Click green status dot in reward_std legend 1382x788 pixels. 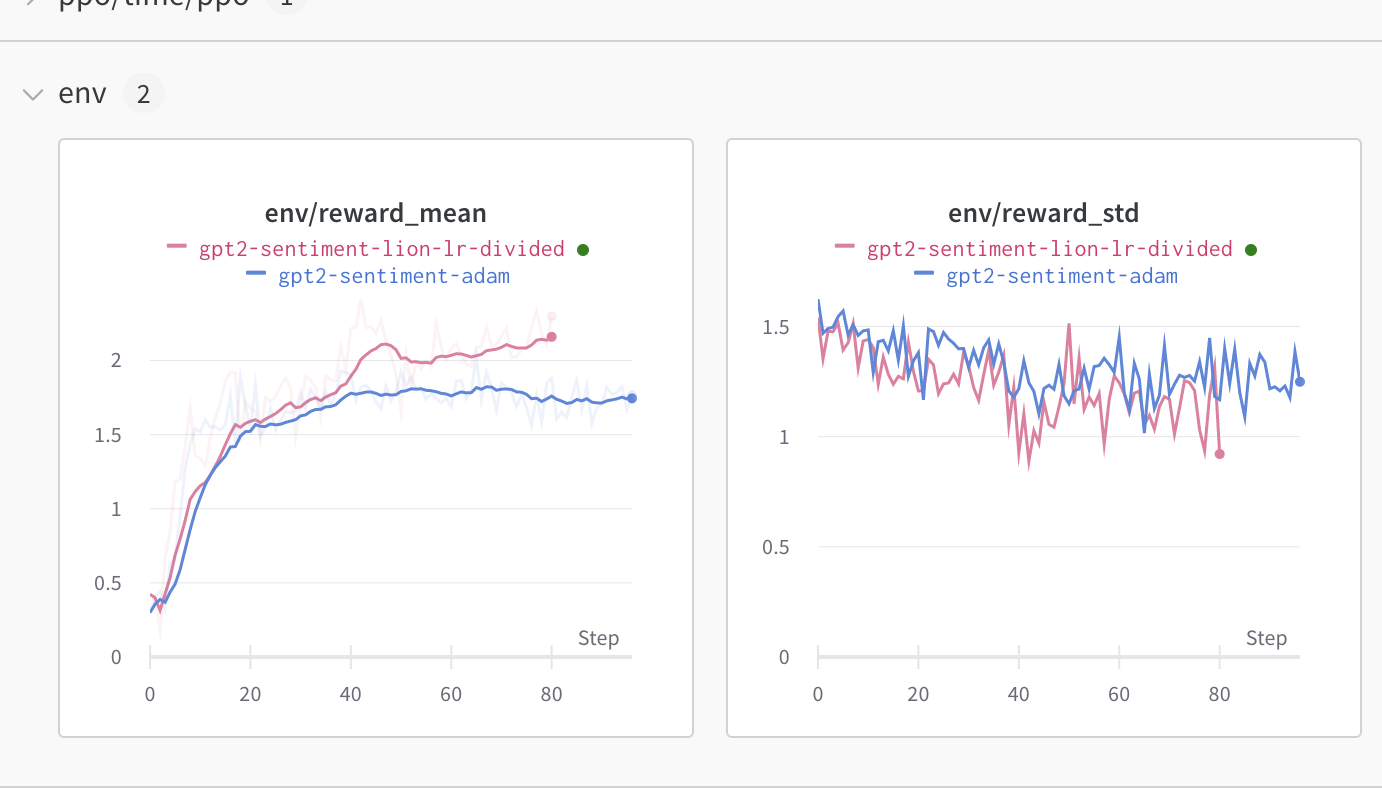point(1251,250)
